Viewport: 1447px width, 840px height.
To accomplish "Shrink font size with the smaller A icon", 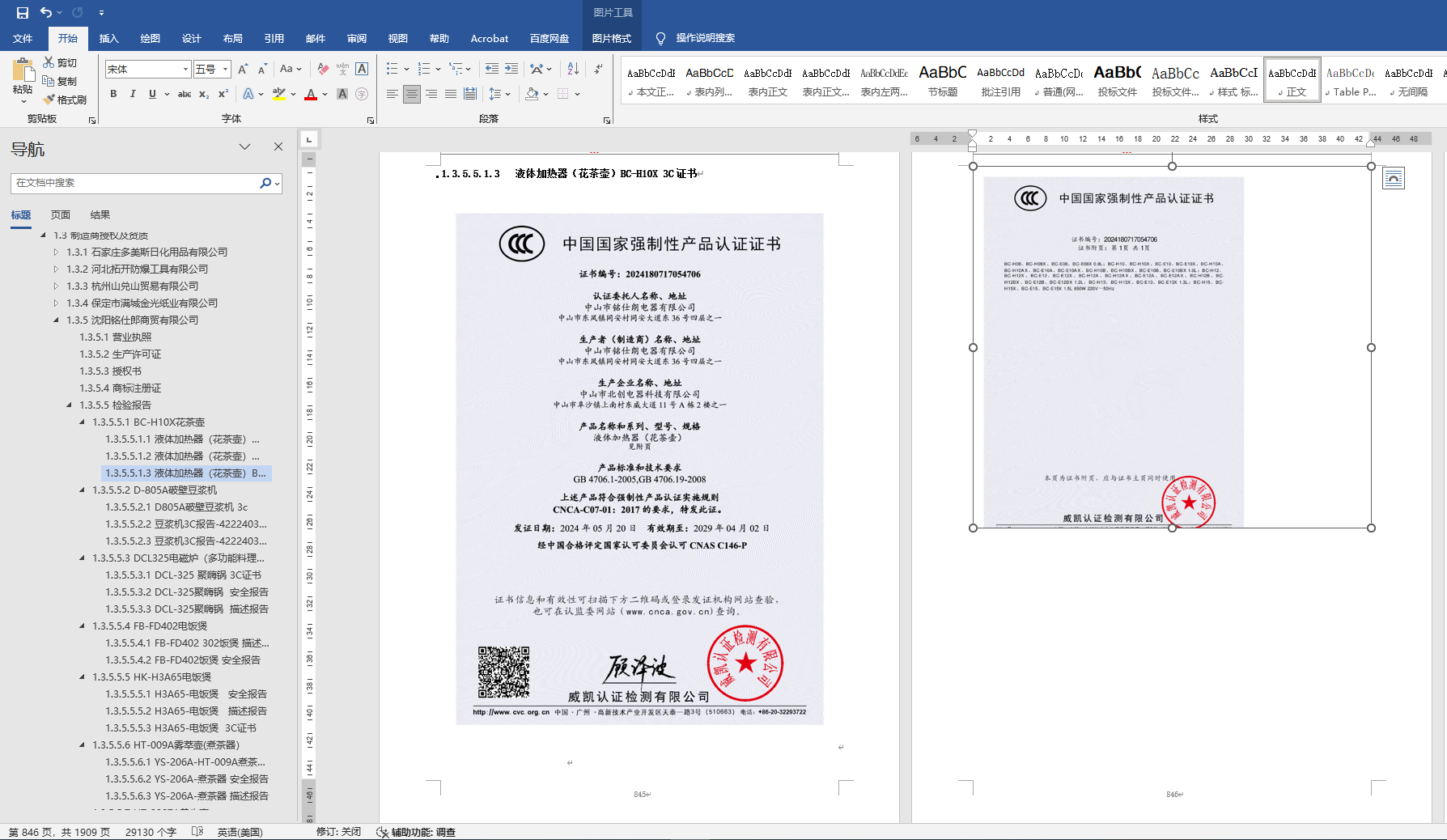I will (262, 70).
